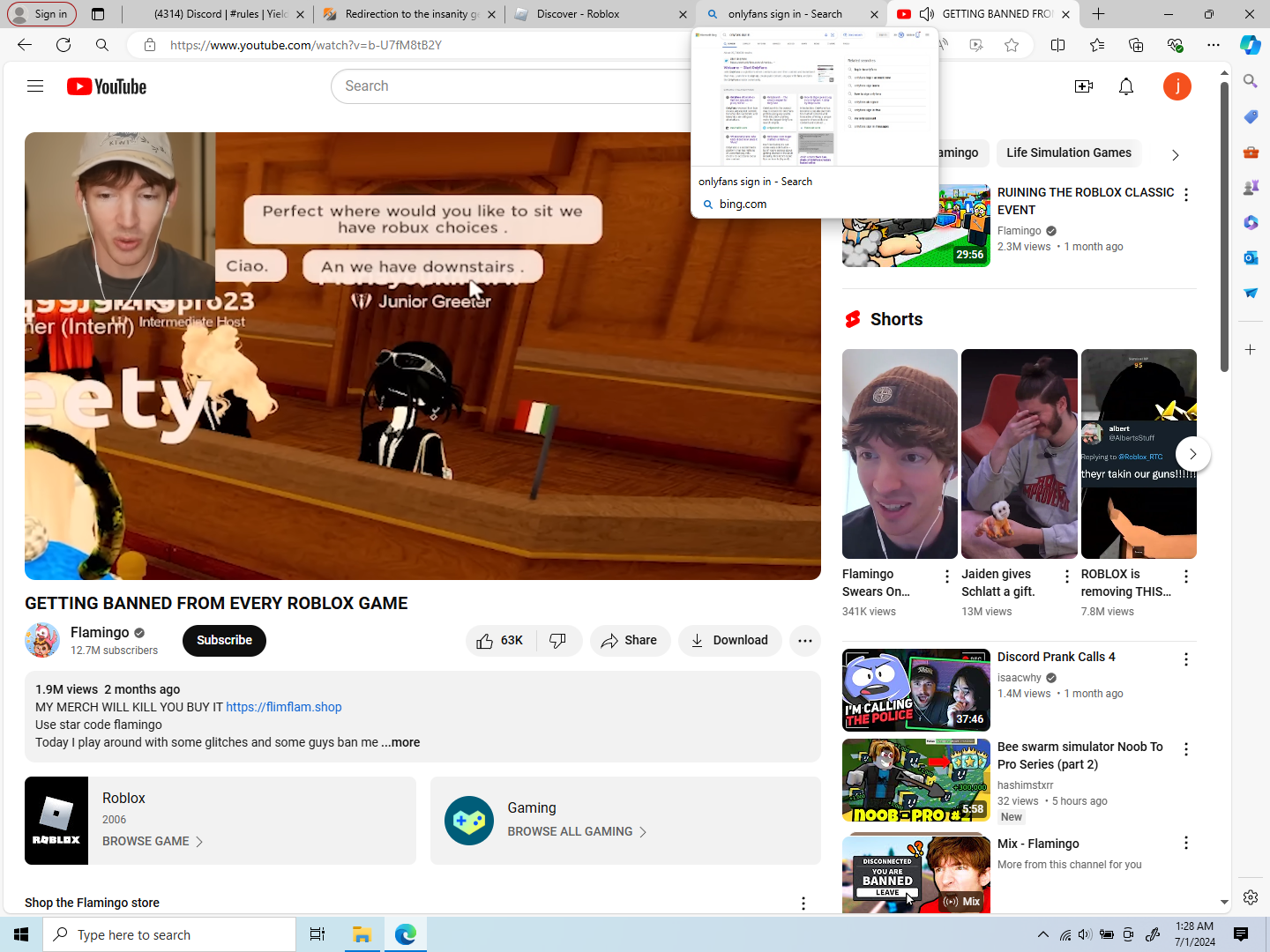Like the video with 63K likes

click(x=500, y=641)
